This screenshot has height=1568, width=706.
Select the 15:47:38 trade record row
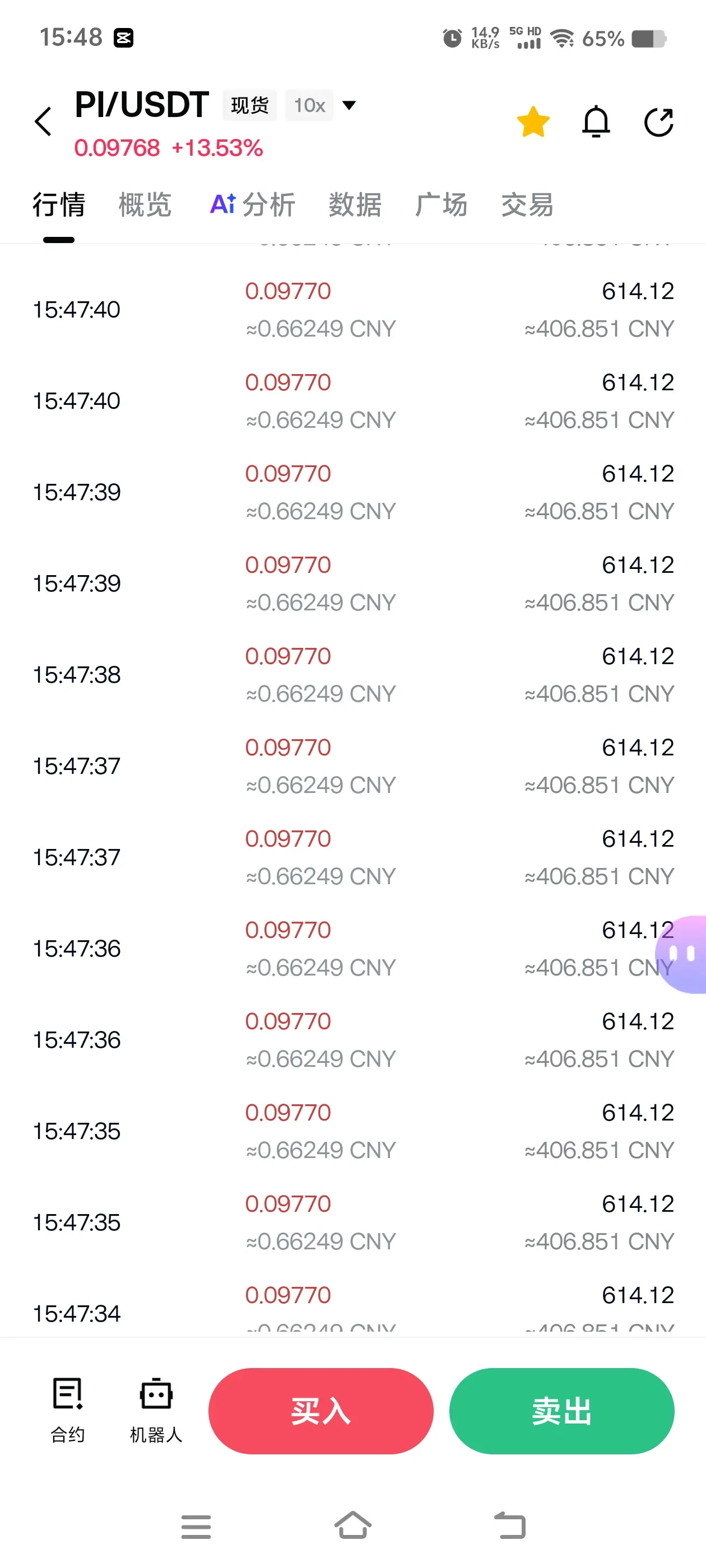point(354,674)
